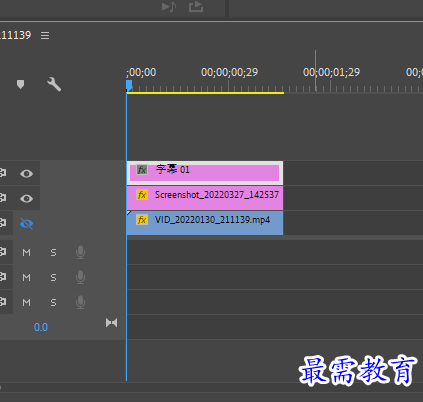
Task: Click master track icon beside 0.0 value
Action: point(111,323)
